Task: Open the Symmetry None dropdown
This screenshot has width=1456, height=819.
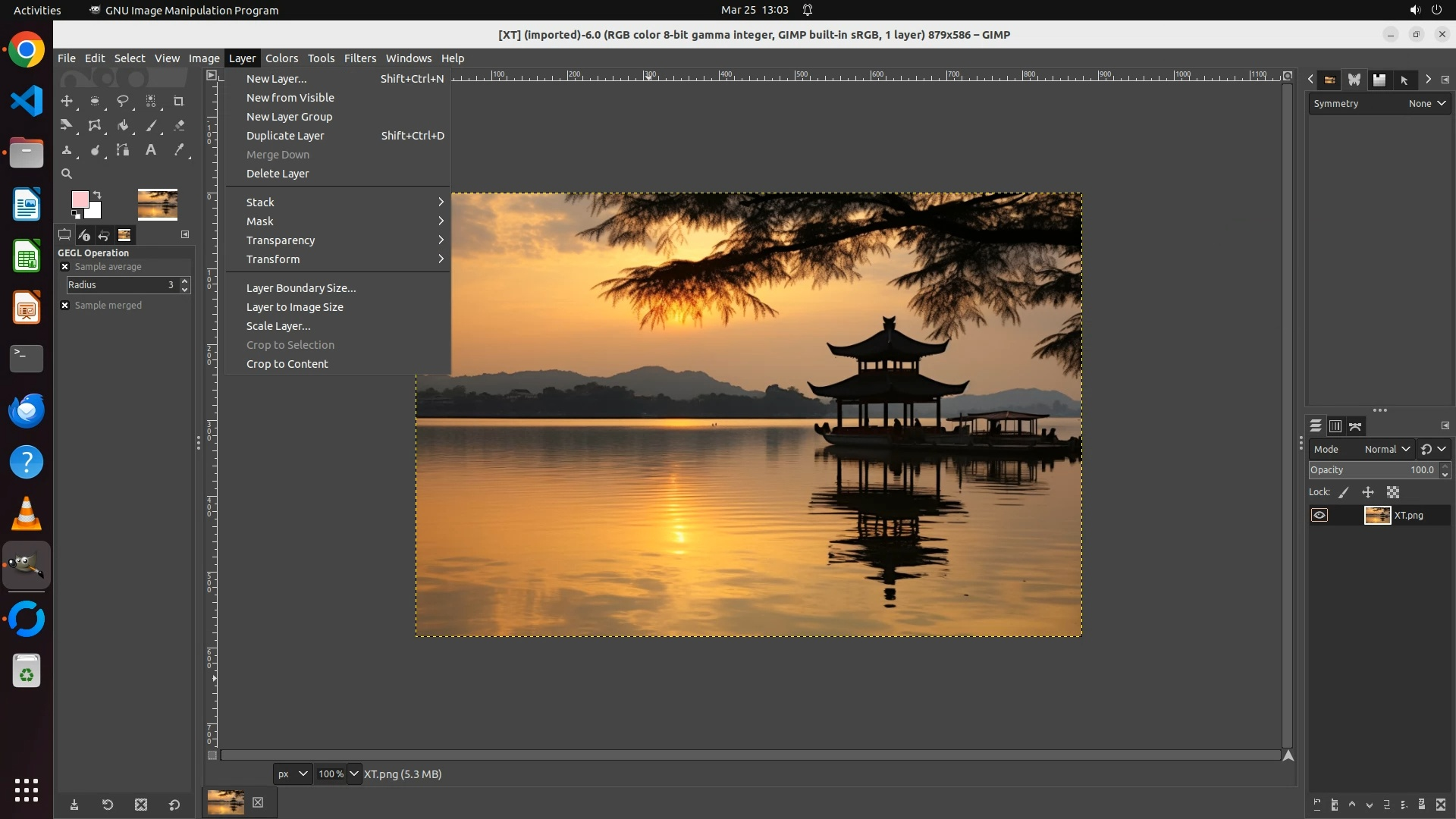Action: [1426, 104]
